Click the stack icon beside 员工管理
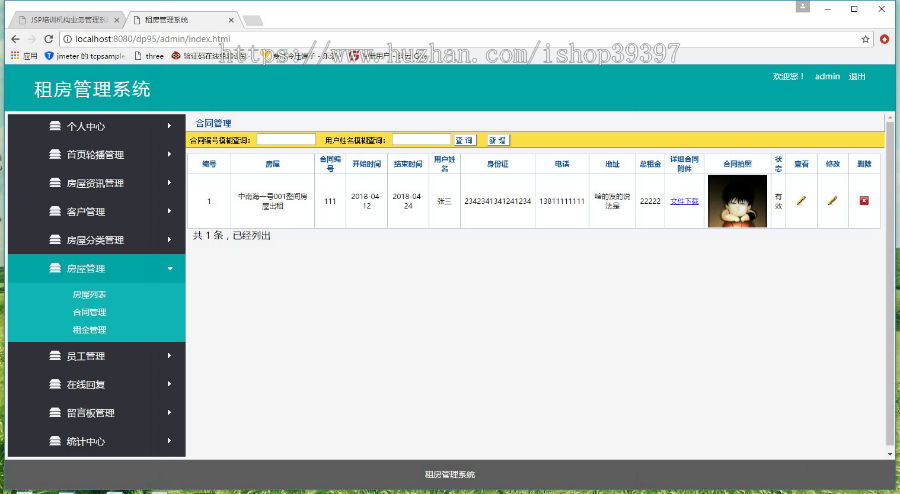Screen dimensions: 900x494 (x=55, y=356)
